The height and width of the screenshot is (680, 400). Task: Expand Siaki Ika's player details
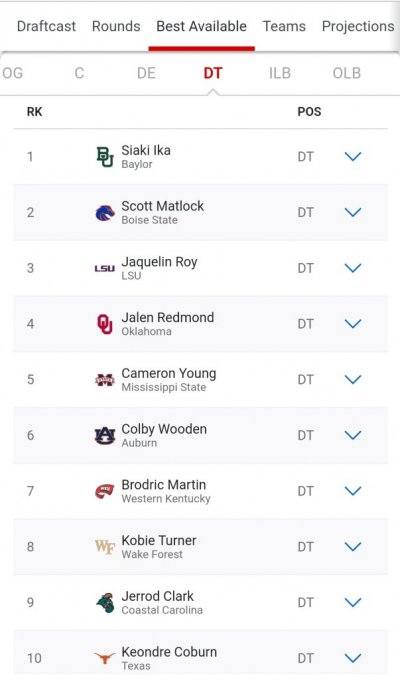pyautogui.click(x=353, y=157)
